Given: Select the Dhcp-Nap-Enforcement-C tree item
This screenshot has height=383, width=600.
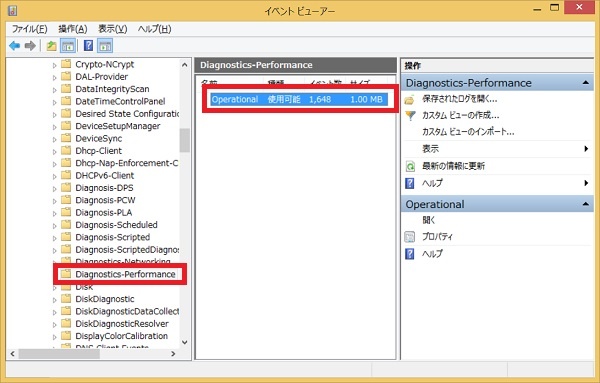Looking at the screenshot, I should pyautogui.click(x=127, y=163).
